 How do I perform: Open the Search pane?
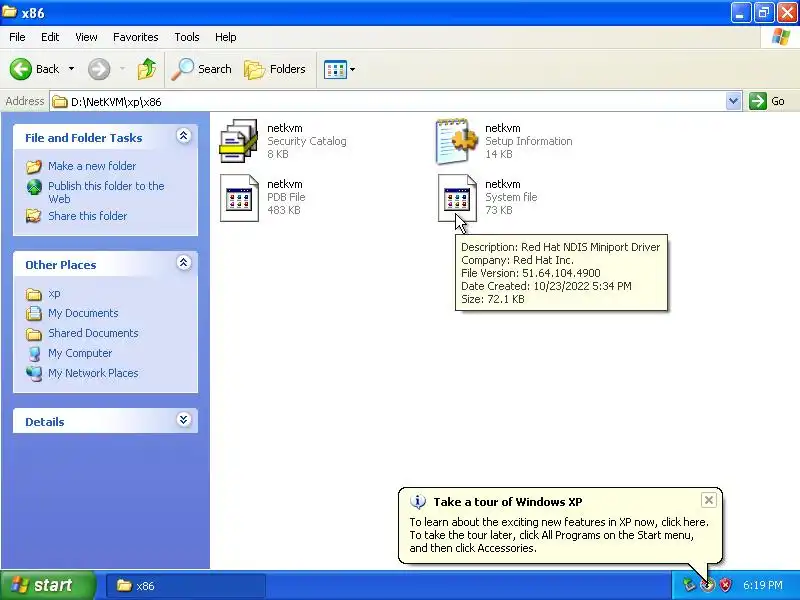[201, 69]
